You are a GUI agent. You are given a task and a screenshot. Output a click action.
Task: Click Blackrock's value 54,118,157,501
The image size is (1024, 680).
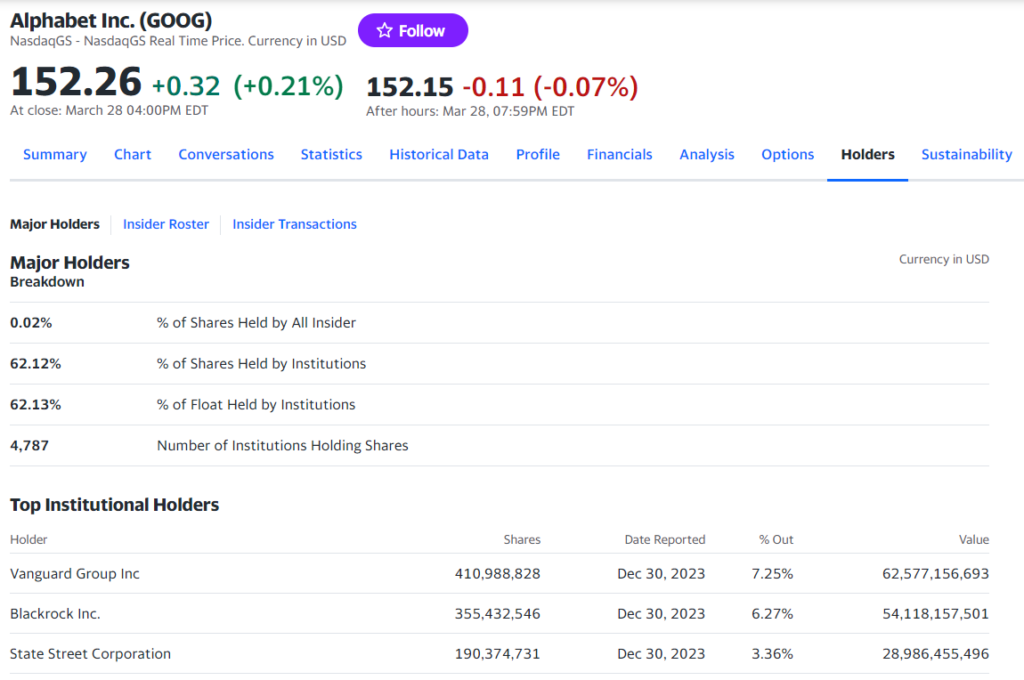(936, 614)
